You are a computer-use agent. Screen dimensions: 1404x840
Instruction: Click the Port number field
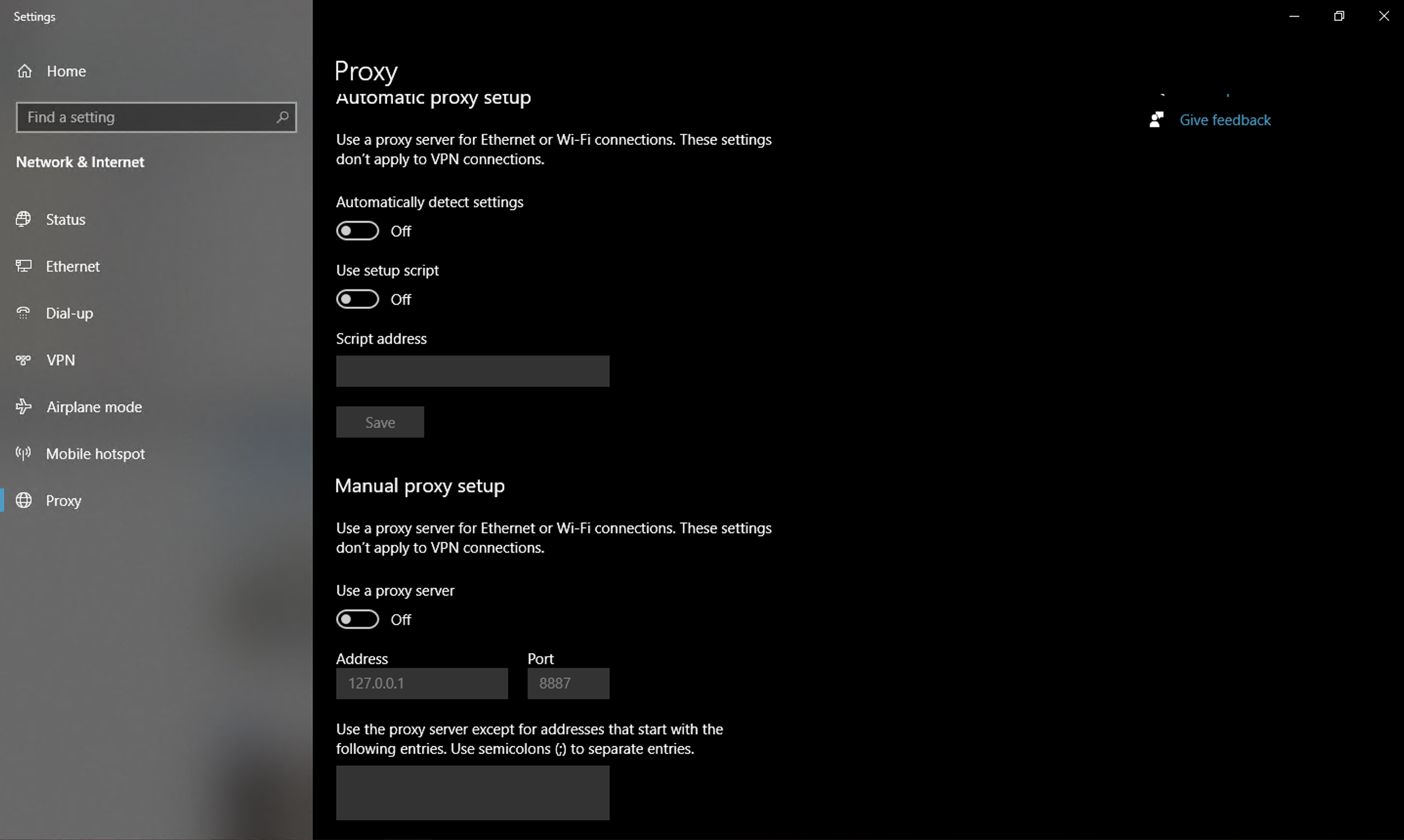tap(568, 683)
